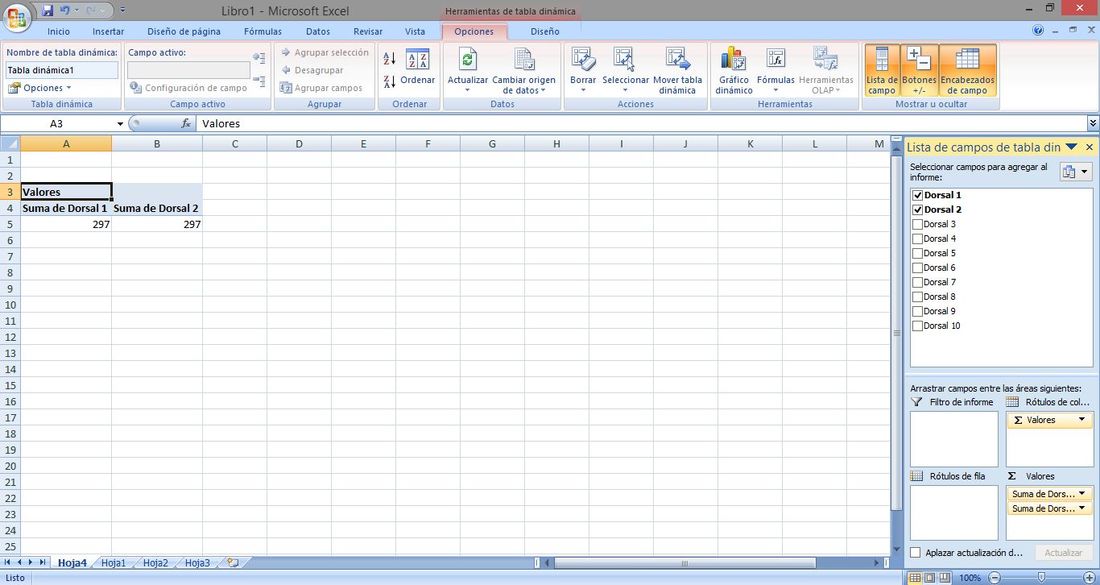Select the Hoja2 sheet tab

click(x=156, y=563)
